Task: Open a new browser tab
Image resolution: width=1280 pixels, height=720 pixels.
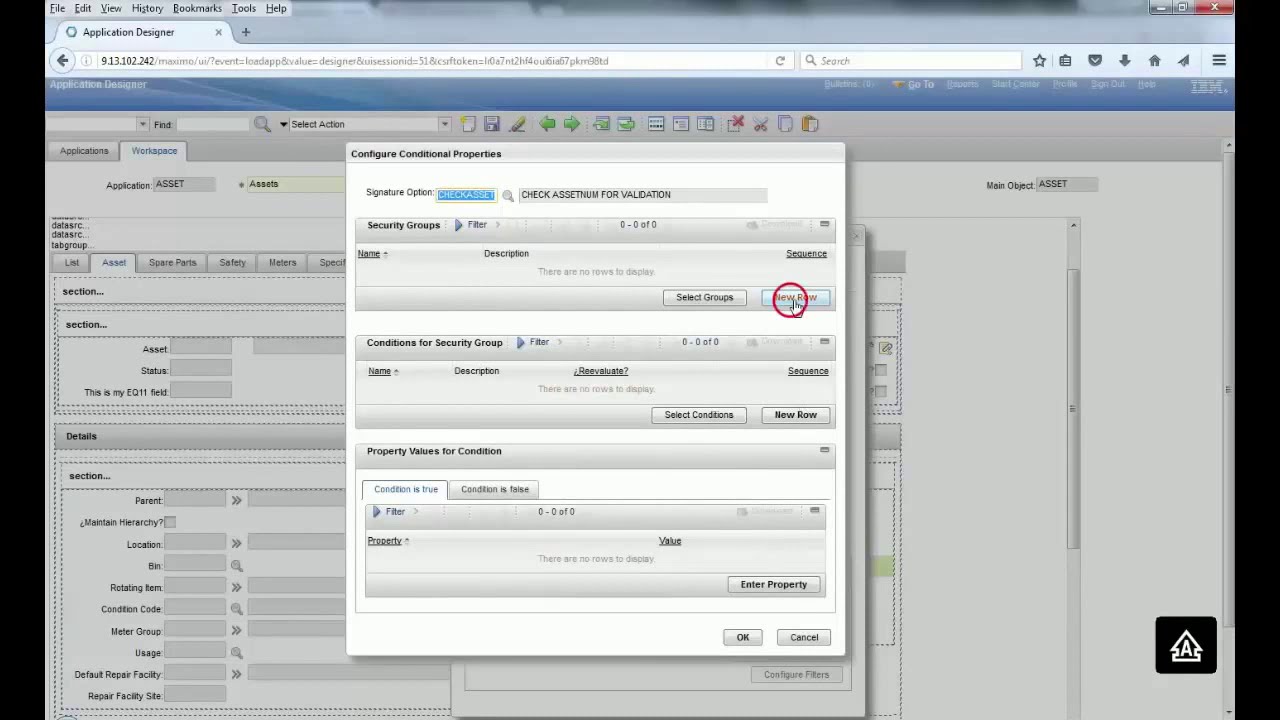Action: pyautogui.click(x=245, y=32)
